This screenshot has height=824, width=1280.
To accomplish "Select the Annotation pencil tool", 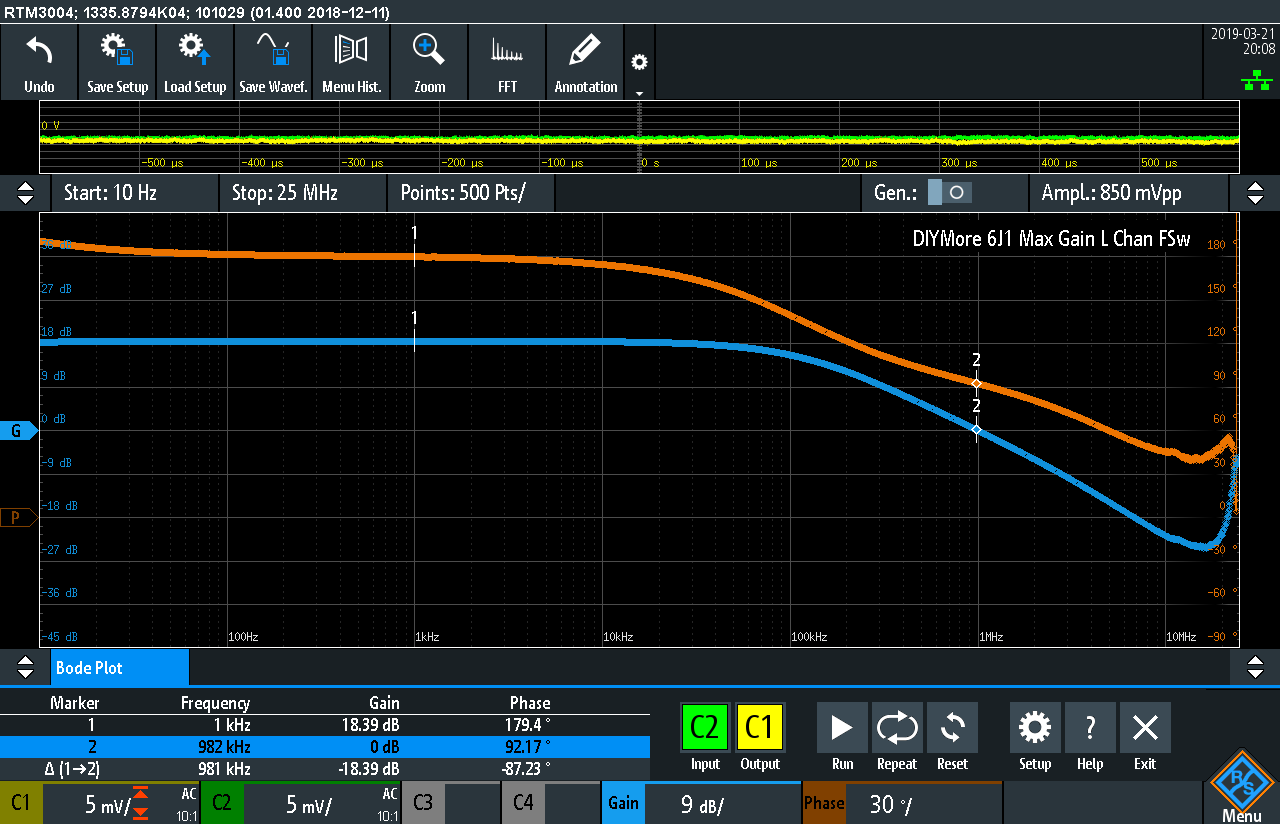I will (585, 62).
